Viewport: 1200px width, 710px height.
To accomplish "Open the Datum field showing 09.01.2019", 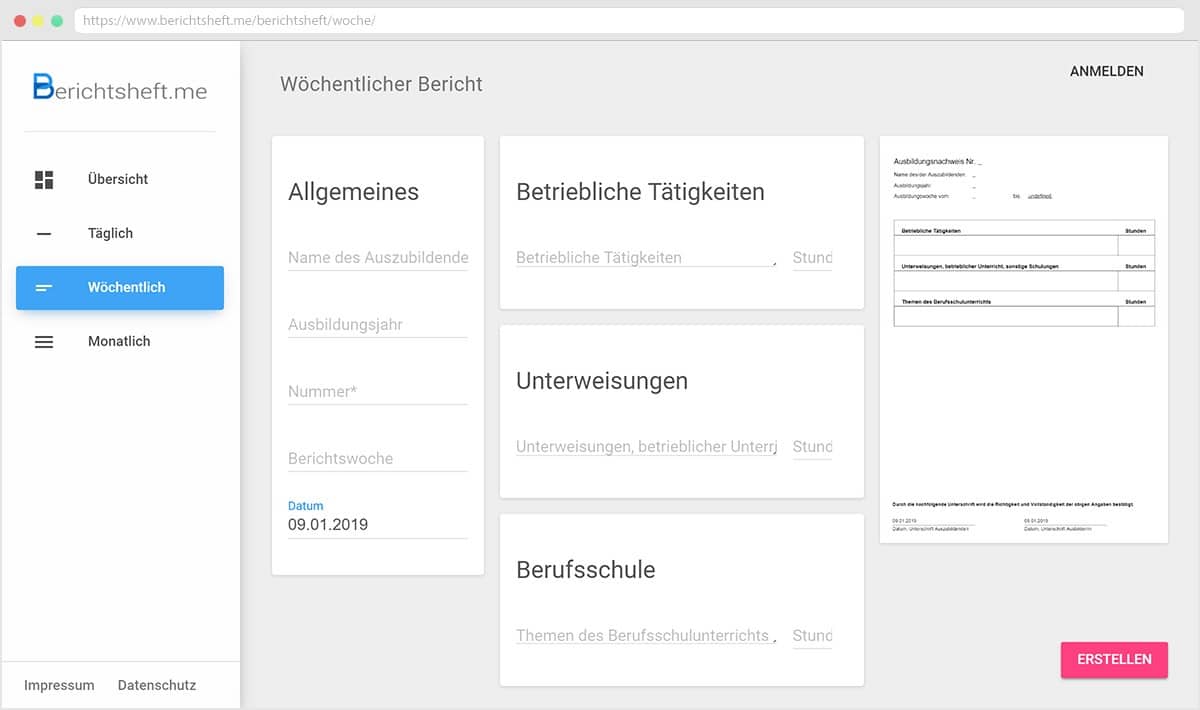I will (x=377, y=524).
